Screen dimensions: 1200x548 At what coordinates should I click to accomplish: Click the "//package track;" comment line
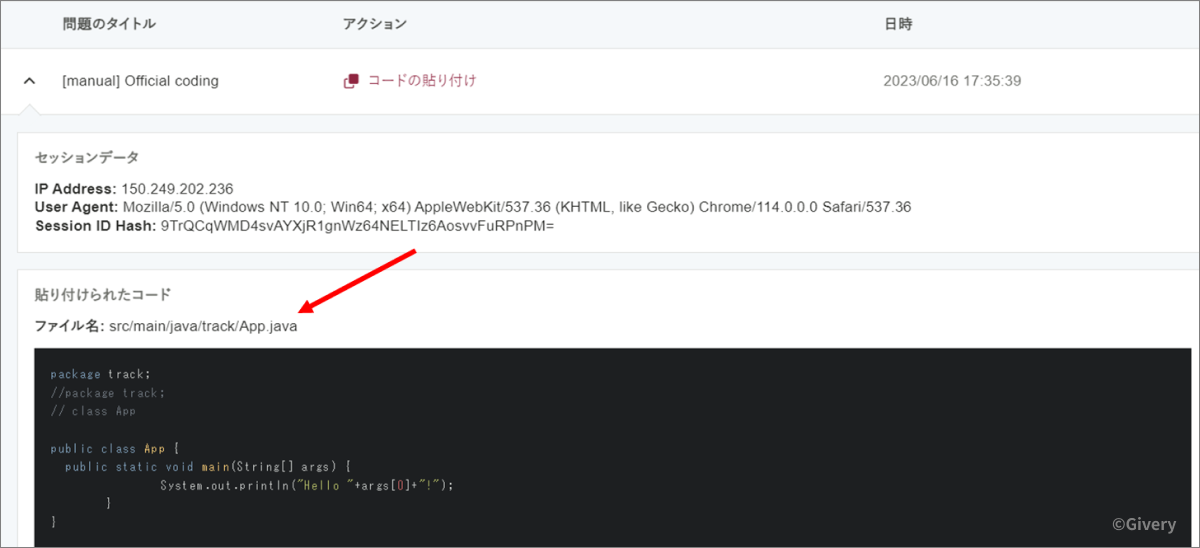[x=107, y=392]
